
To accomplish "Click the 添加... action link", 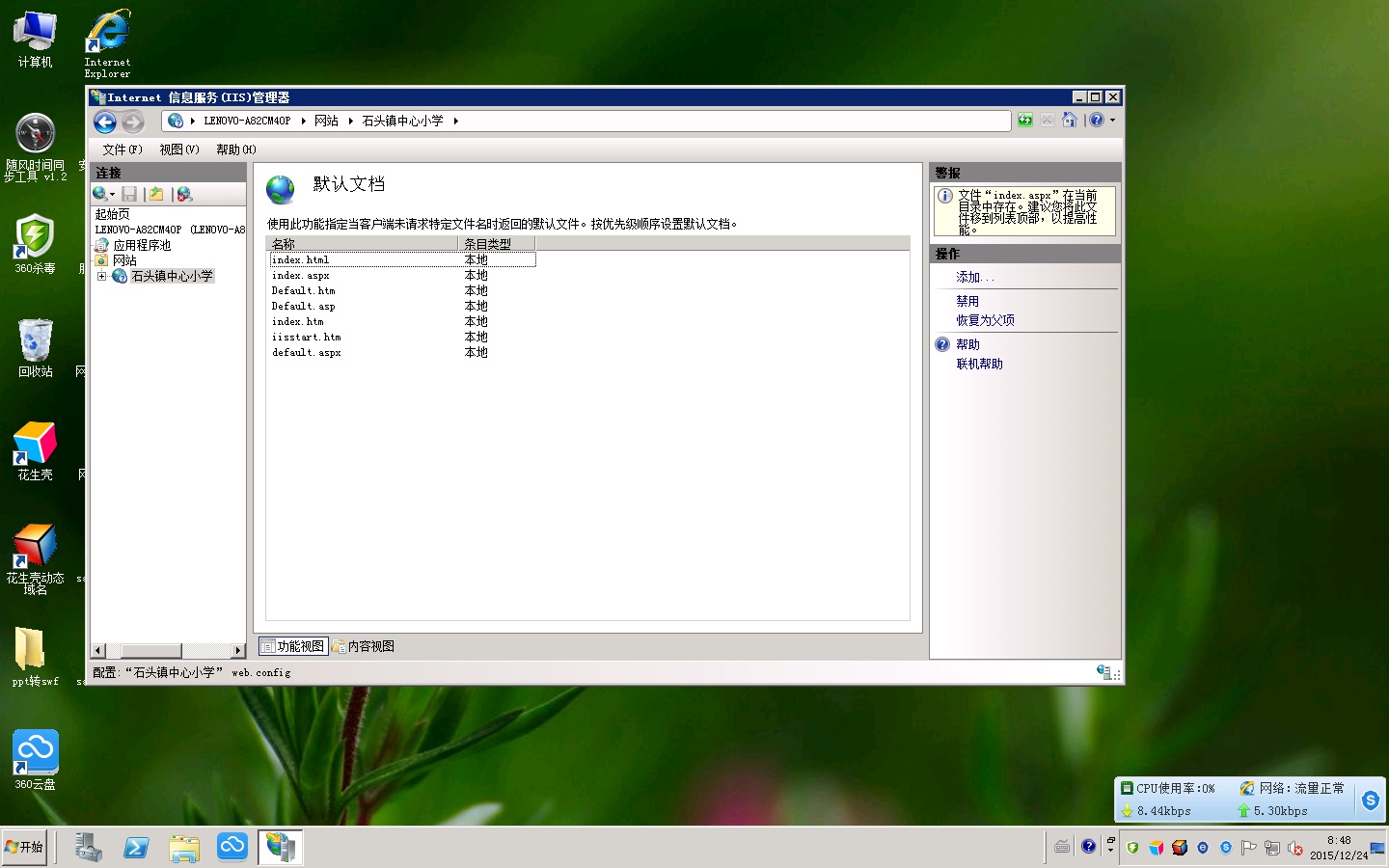I will pos(974,277).
